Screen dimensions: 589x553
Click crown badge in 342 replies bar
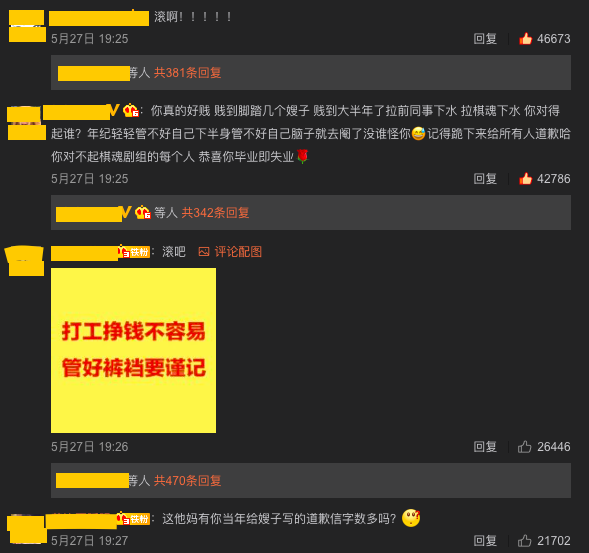coord(143,213)
